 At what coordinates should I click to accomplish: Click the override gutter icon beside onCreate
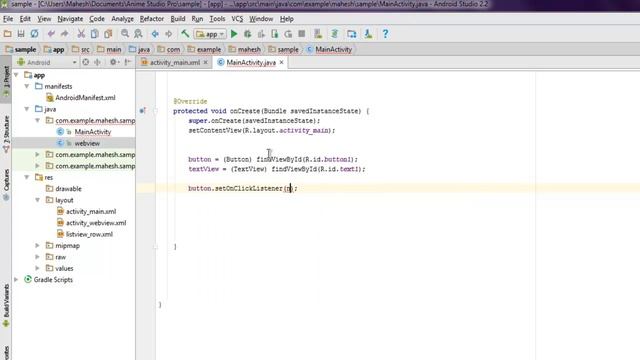pos(142,111)
